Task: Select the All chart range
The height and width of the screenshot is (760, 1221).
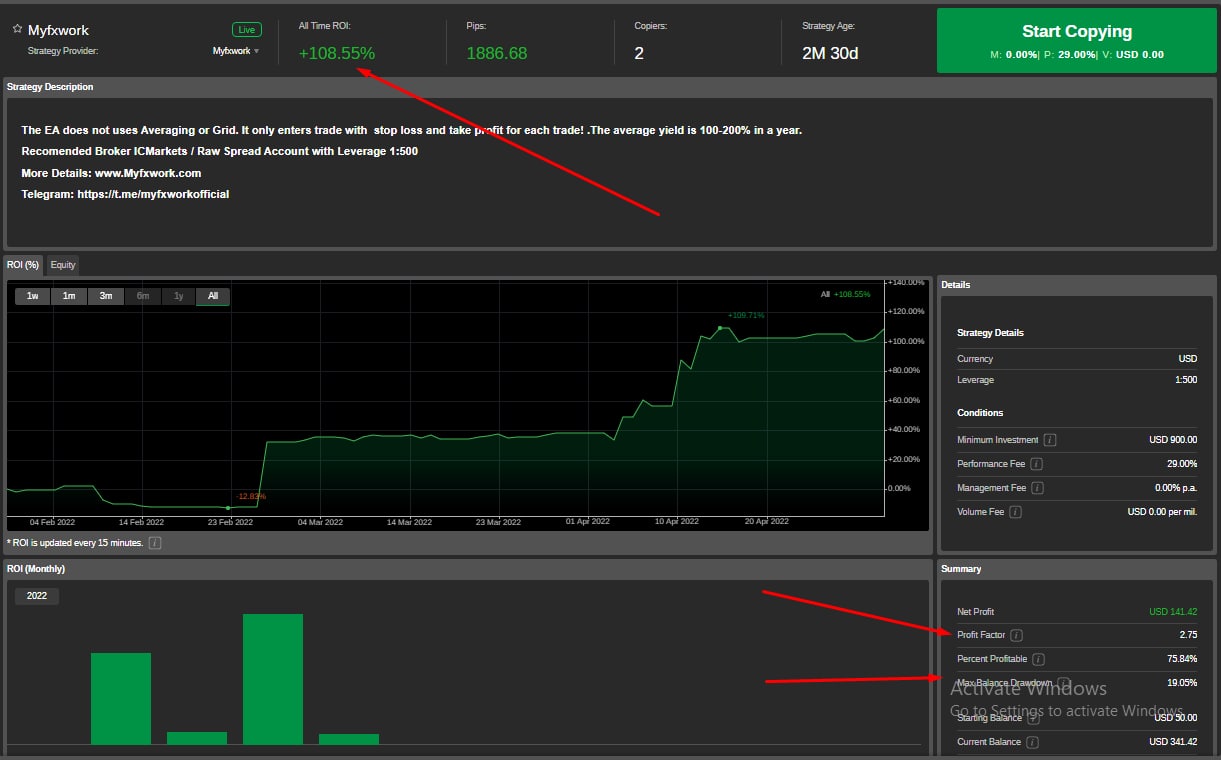Action: point(213,296)
